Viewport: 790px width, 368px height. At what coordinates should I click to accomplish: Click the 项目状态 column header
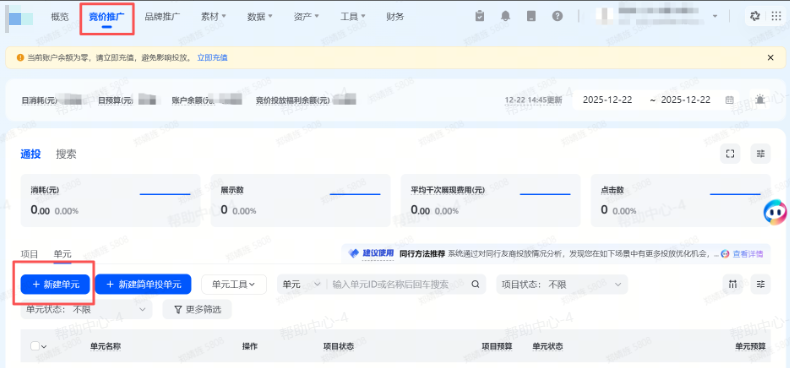click(338, 346)
